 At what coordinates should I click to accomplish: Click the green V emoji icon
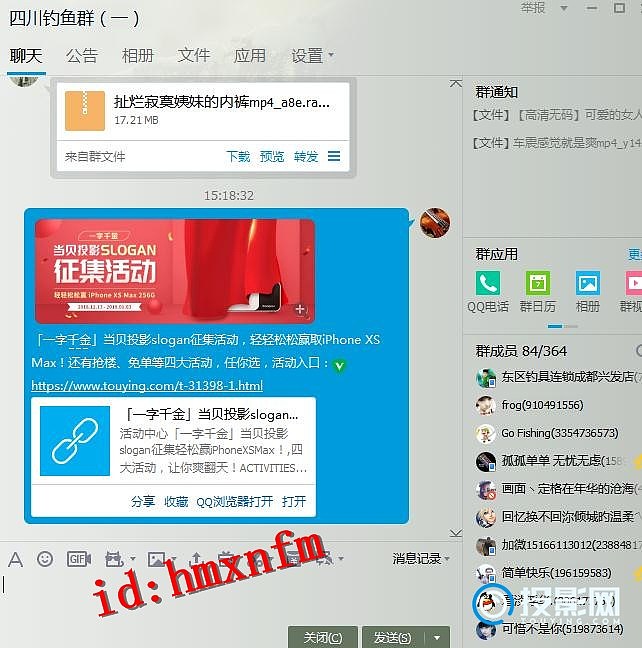(x=339, y=365)
